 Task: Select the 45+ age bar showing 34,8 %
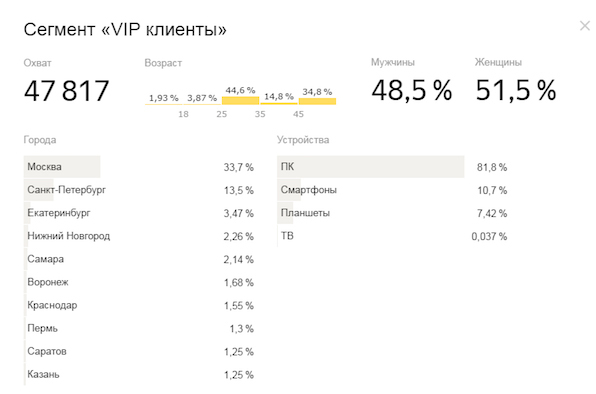(317, 101)
